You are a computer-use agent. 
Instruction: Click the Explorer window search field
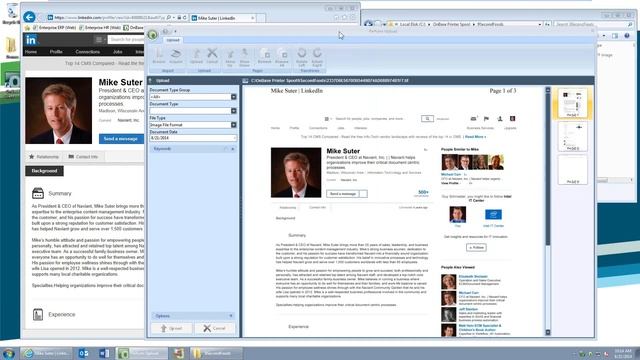coord(594,24)
